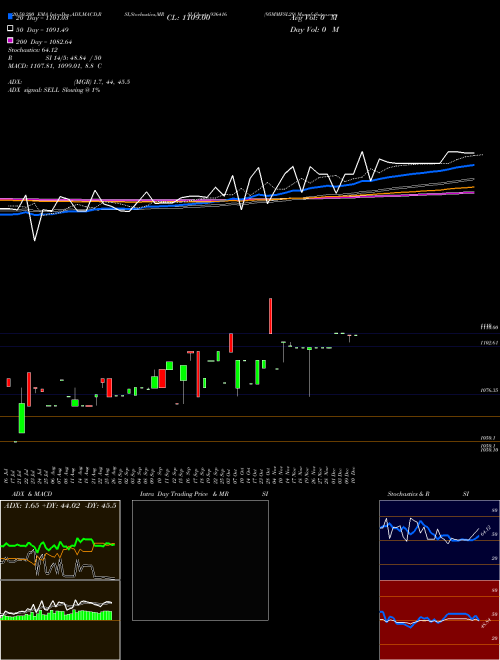This screenshot has height=660, width=500.
Task: Click the 'CL: 1109.00' close price label
Action: click(188, 18)
